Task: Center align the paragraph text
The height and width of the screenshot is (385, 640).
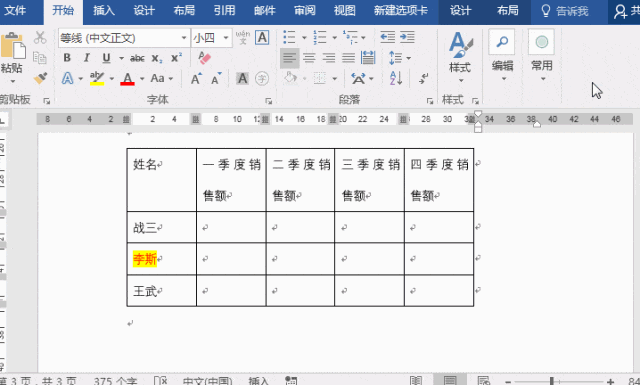Action: pyautogui.click(x=309, y=58)
